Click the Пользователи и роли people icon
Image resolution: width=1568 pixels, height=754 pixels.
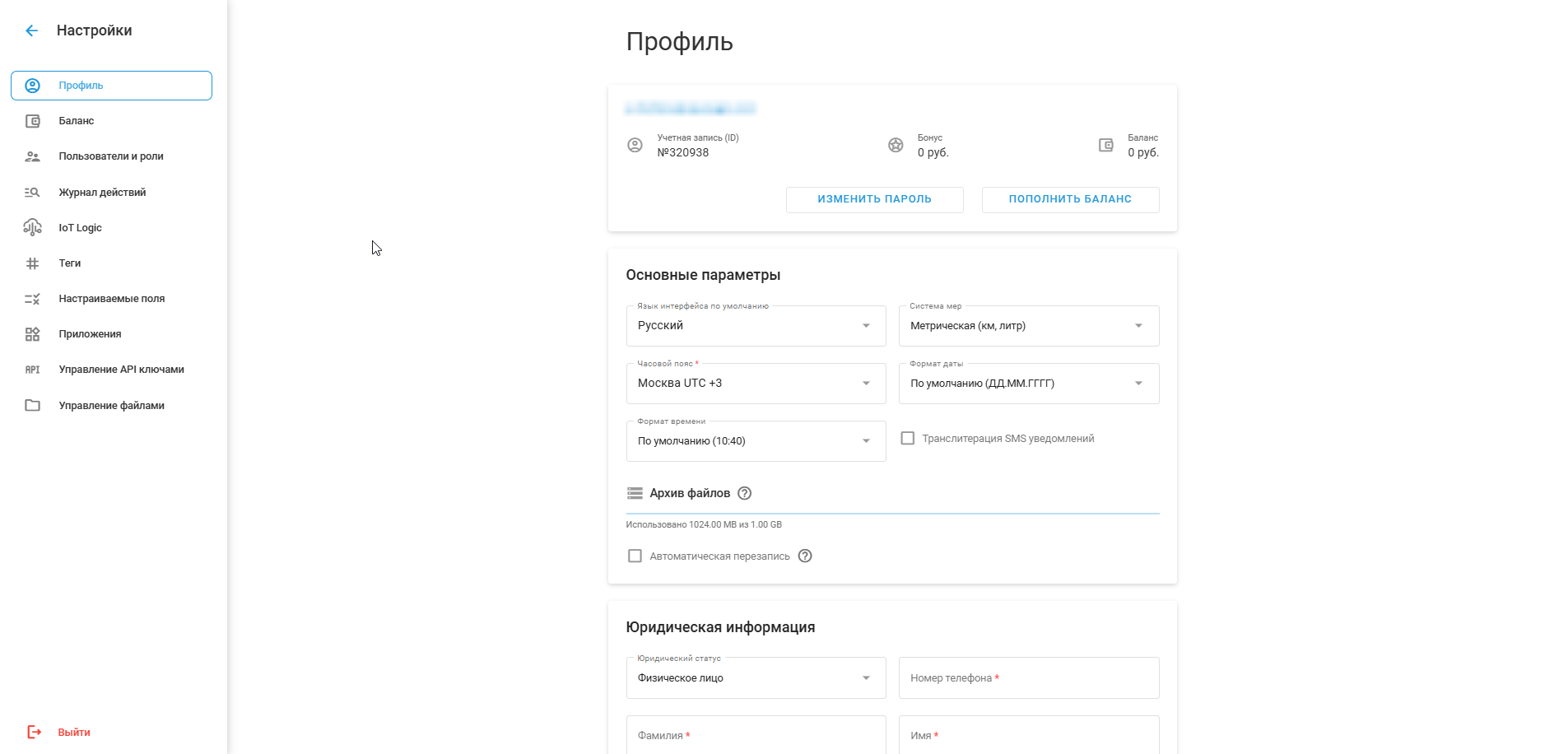[32, 156]
